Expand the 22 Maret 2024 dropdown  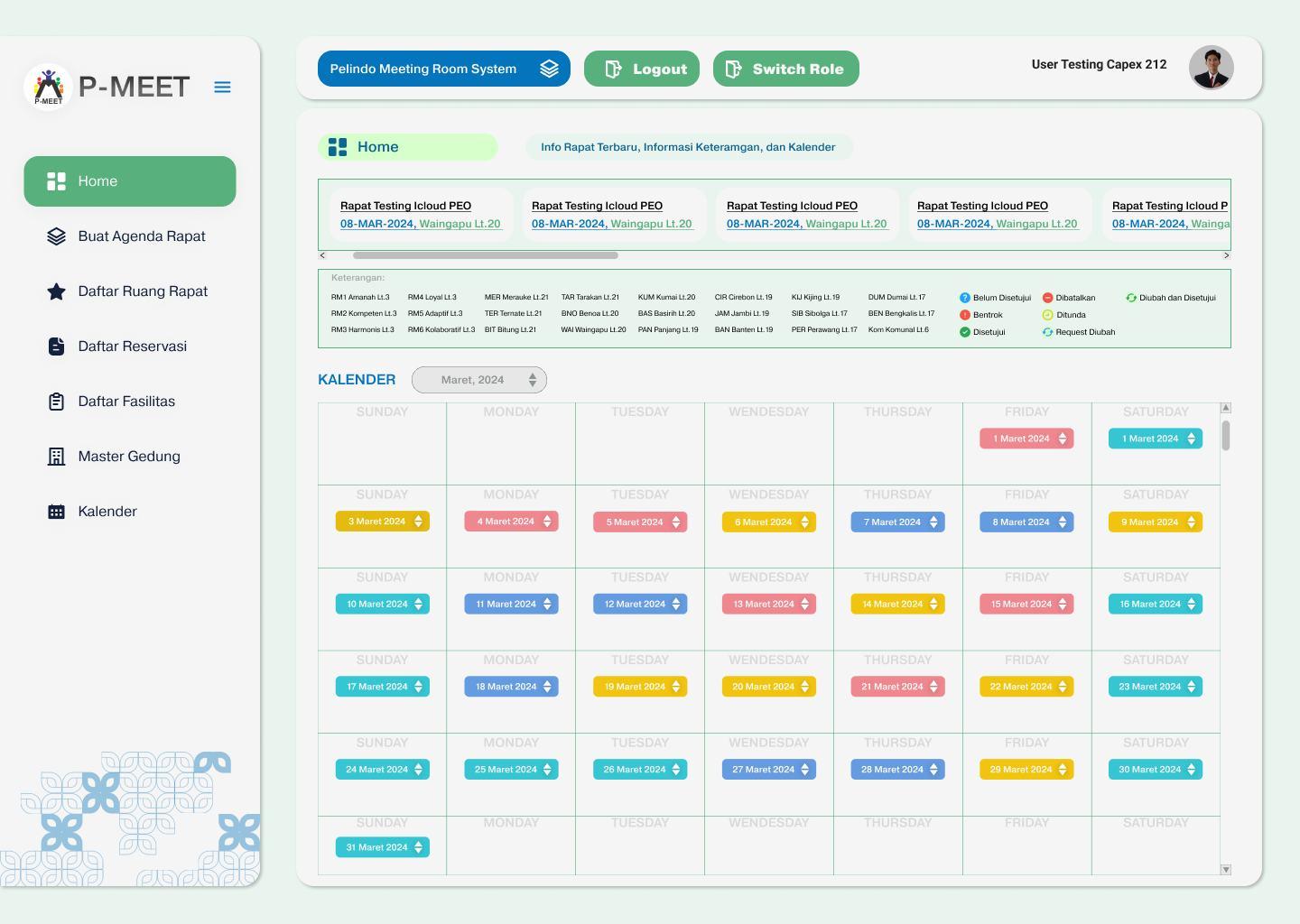coord(1027,687)
